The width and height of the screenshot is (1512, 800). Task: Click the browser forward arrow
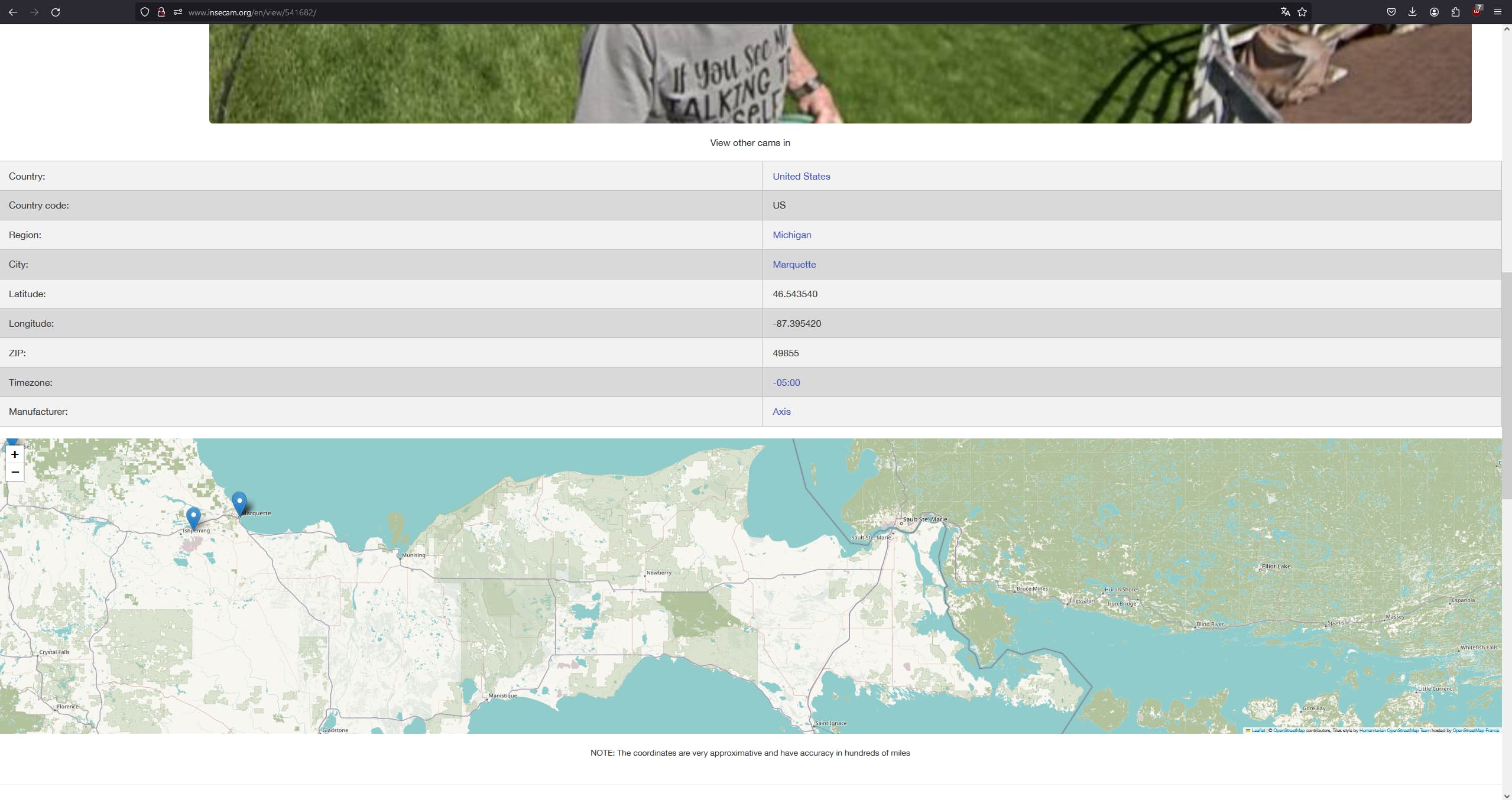(34, 12)
